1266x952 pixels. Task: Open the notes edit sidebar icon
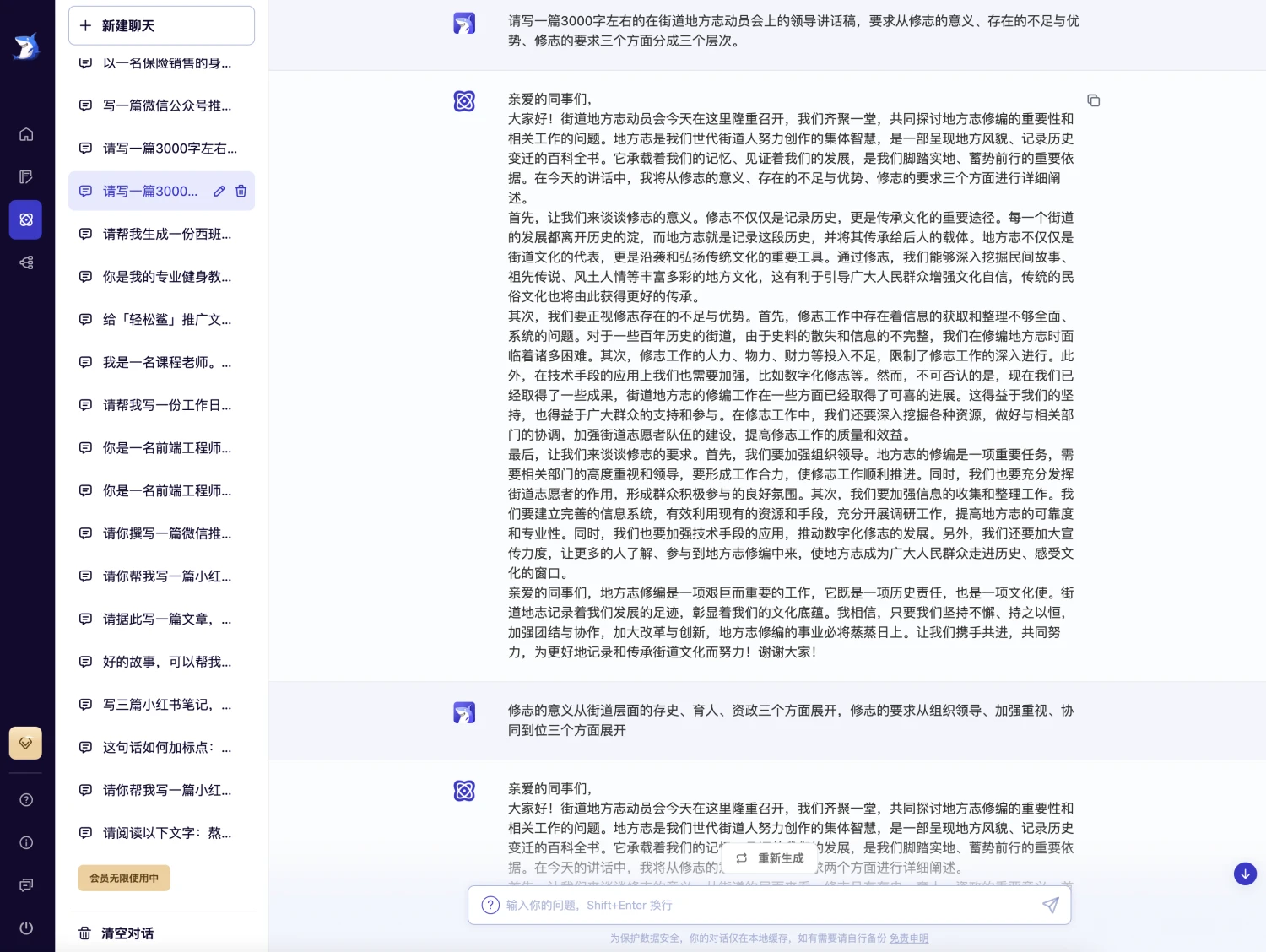[26, 176]
